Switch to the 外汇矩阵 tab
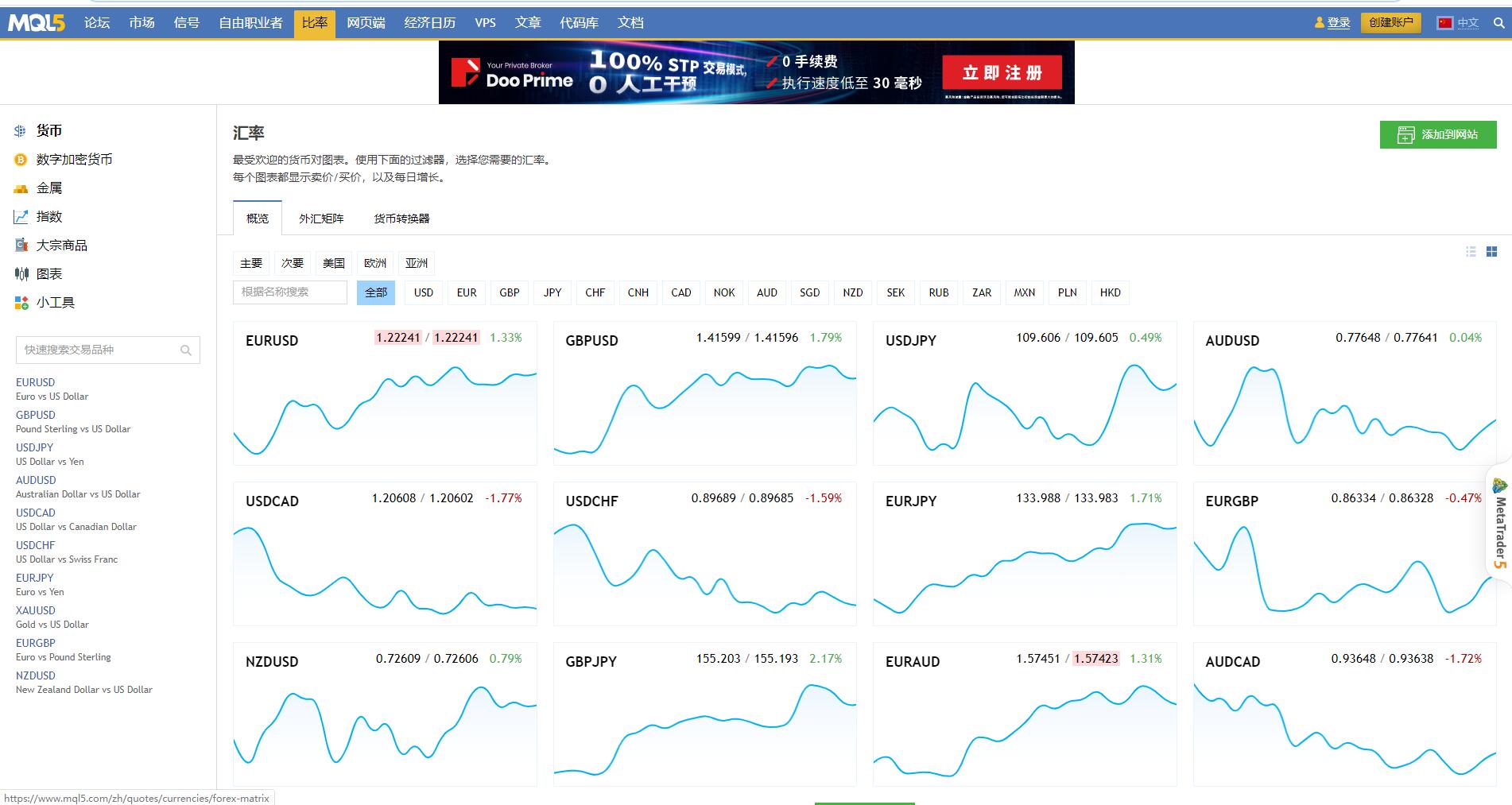 (321, 219)
